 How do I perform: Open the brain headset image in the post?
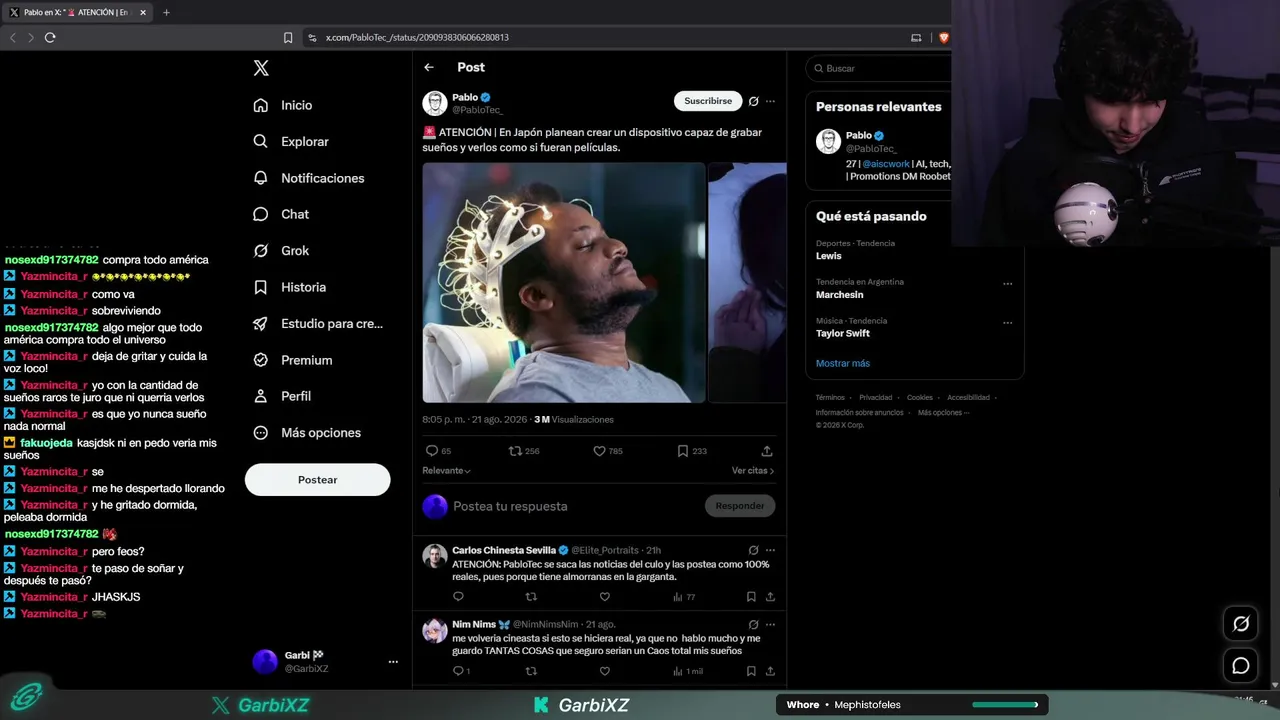(564, 283)
